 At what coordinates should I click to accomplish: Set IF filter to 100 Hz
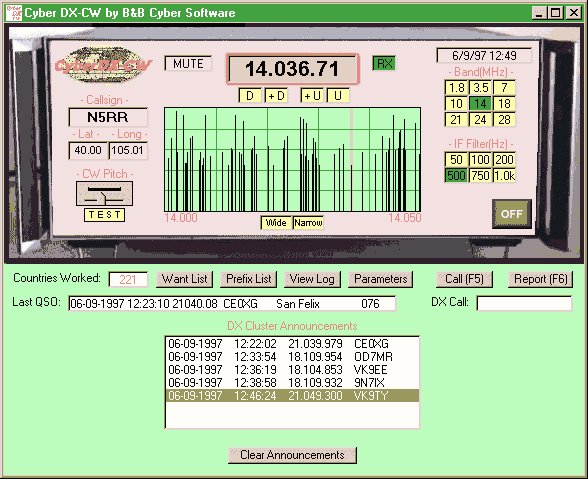(480, 159)
